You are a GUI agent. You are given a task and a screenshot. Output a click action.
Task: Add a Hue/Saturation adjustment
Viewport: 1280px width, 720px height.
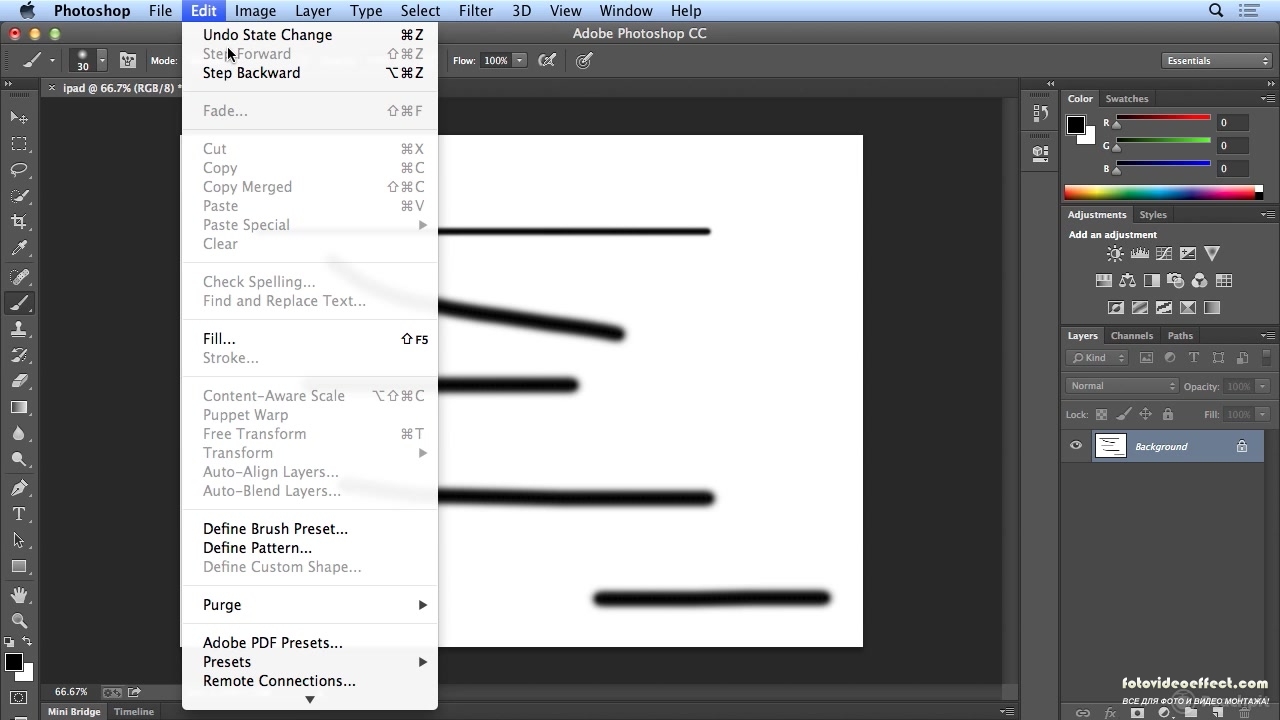[x=1103, y=281]
